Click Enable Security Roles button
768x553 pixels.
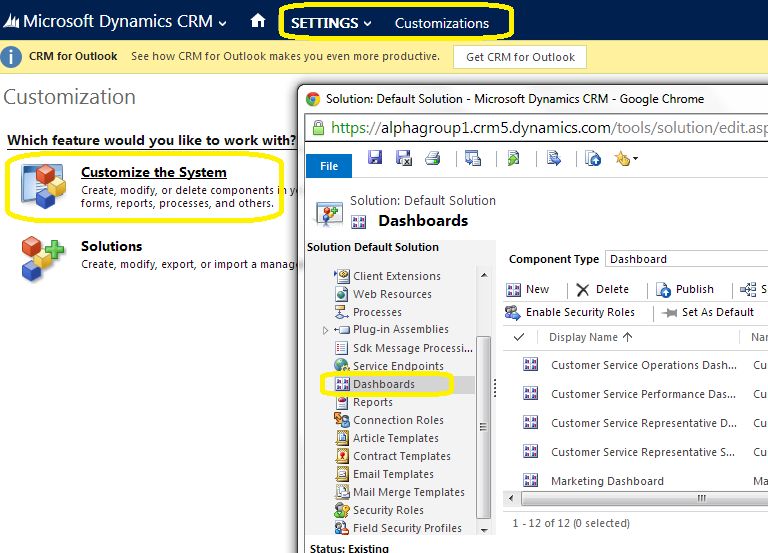tap(570, 312)
